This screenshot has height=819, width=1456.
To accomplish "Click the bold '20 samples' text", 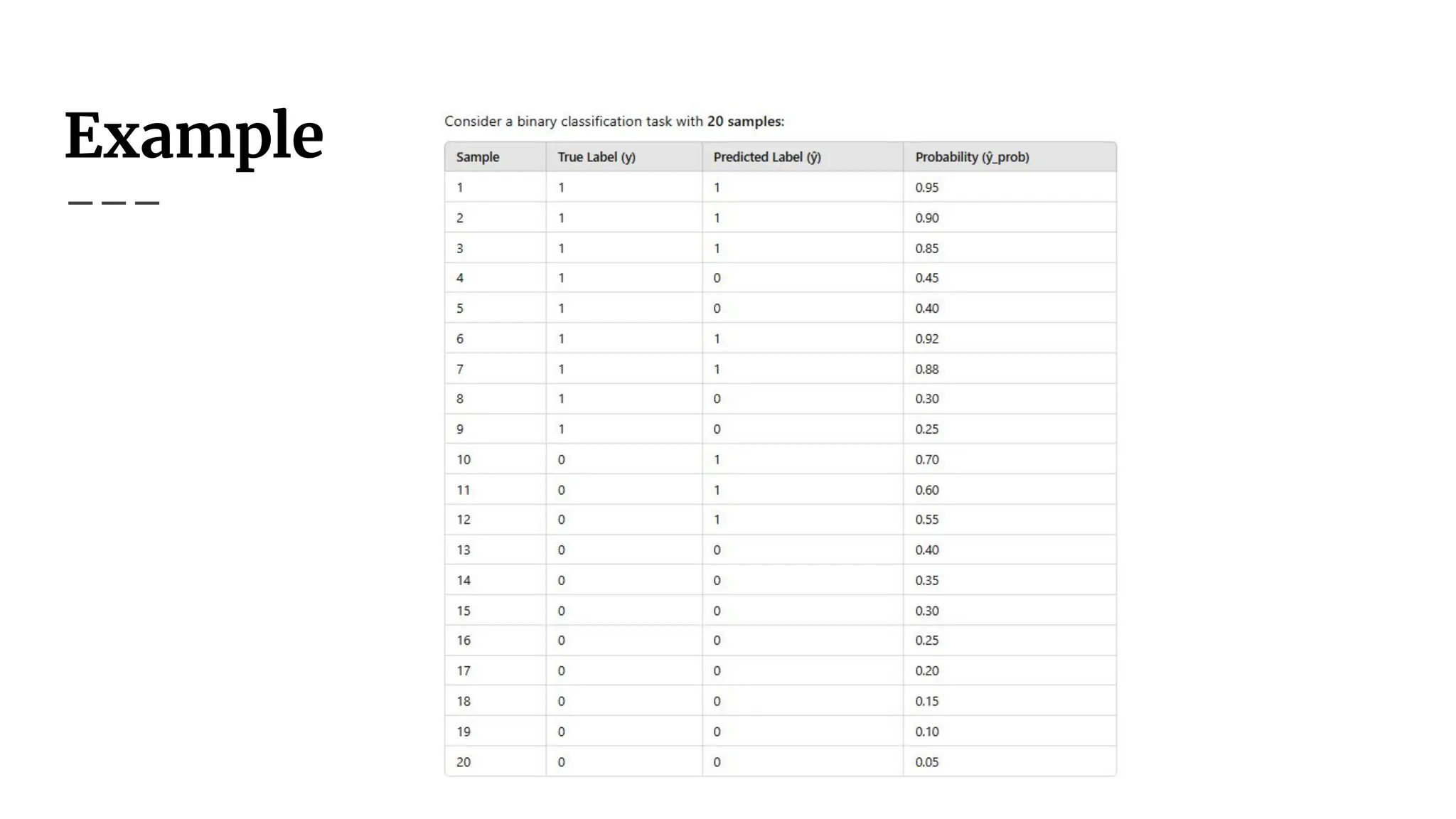I will coord(745,122).
